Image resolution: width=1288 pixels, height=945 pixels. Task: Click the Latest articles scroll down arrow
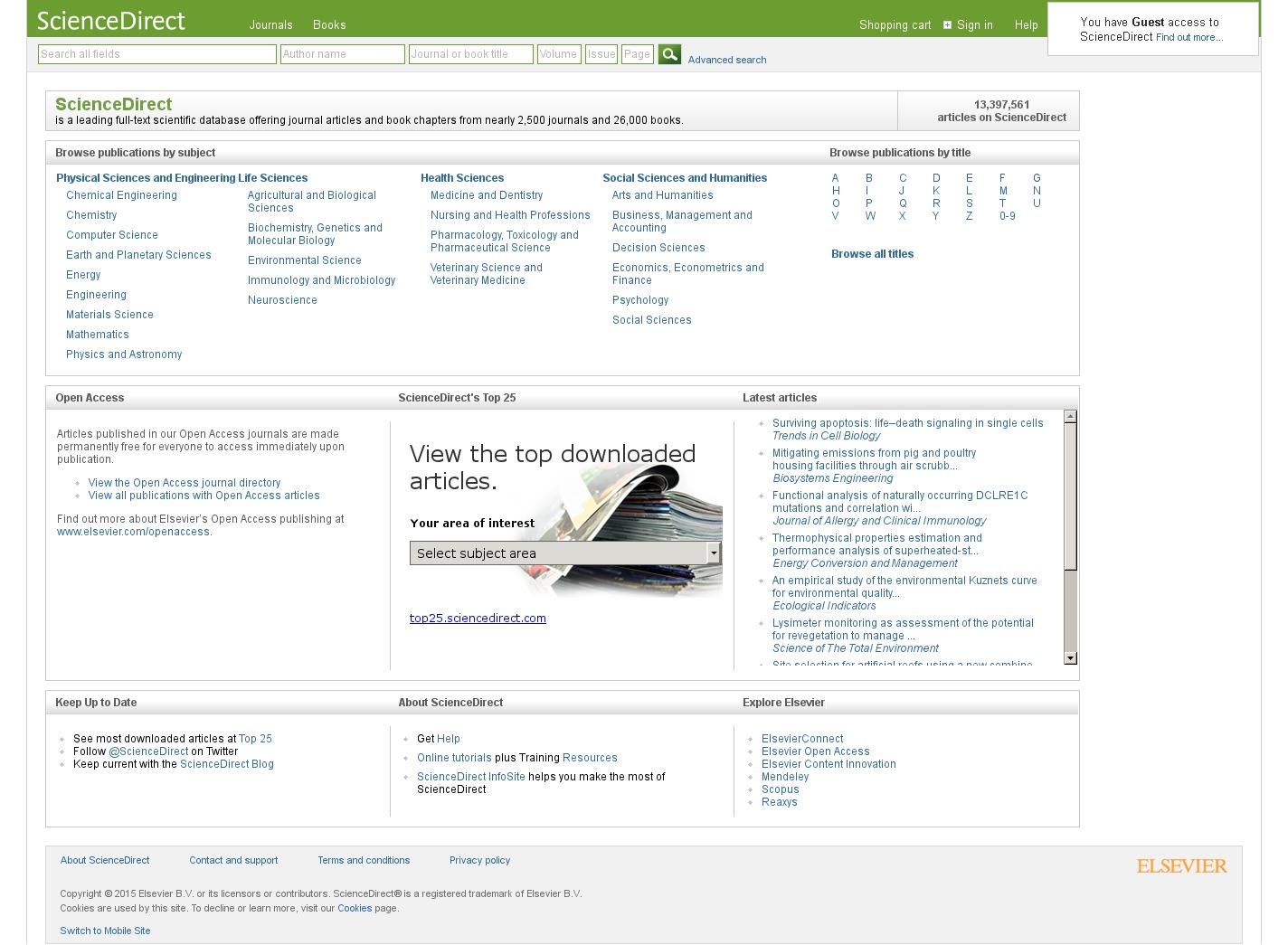click(x=1070, y=658)
